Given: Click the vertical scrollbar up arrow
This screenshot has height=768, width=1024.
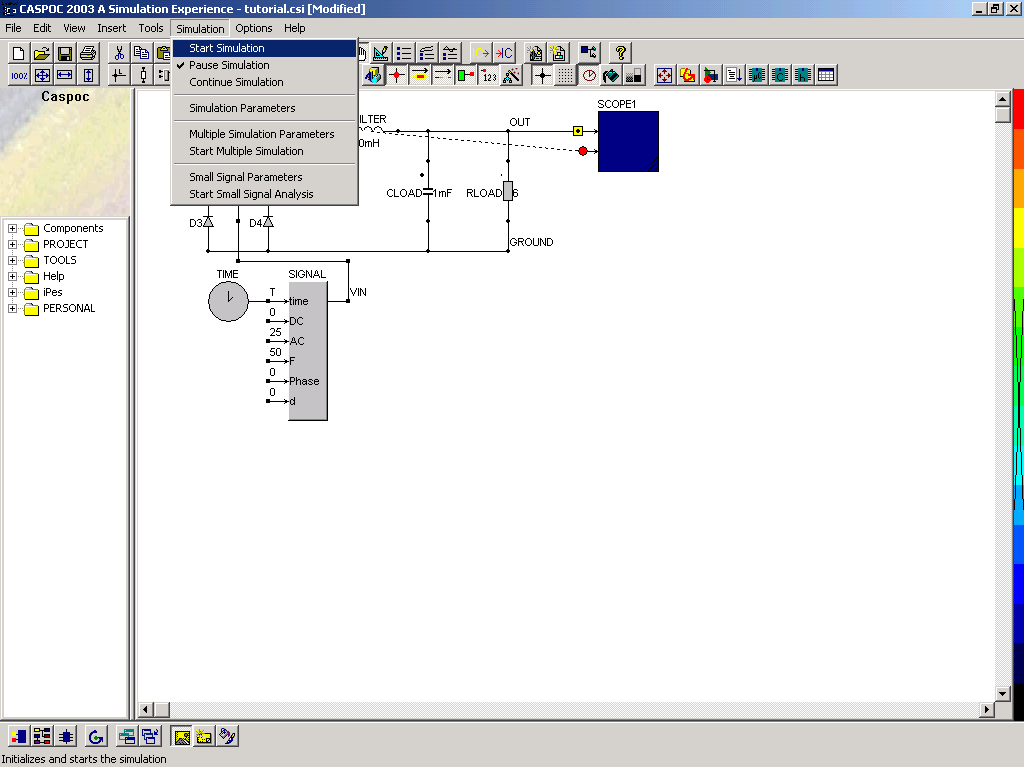Looking at the screenshot, I should tap(1003, 99).
